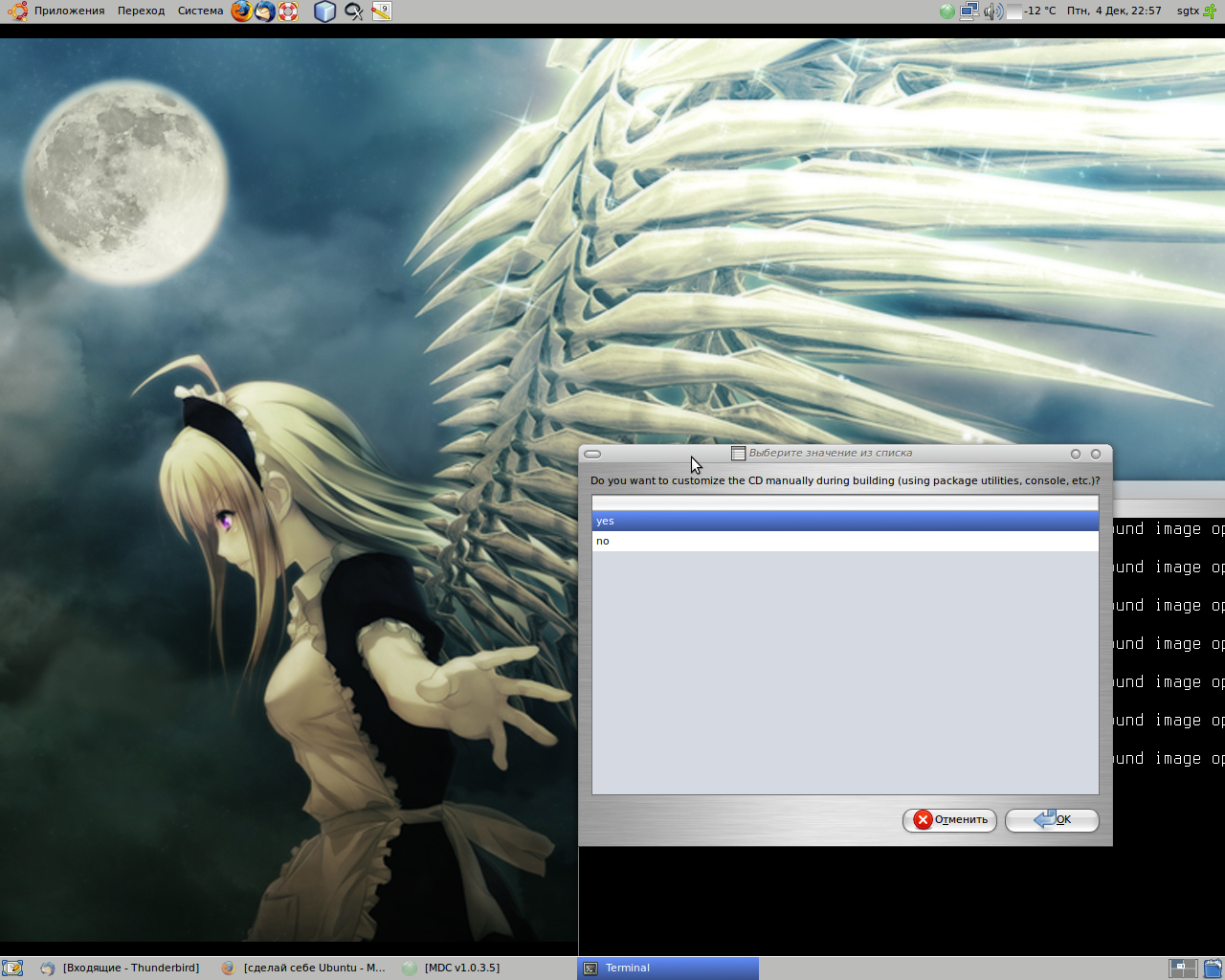Click the date and time clock

tap(1114, 11)
